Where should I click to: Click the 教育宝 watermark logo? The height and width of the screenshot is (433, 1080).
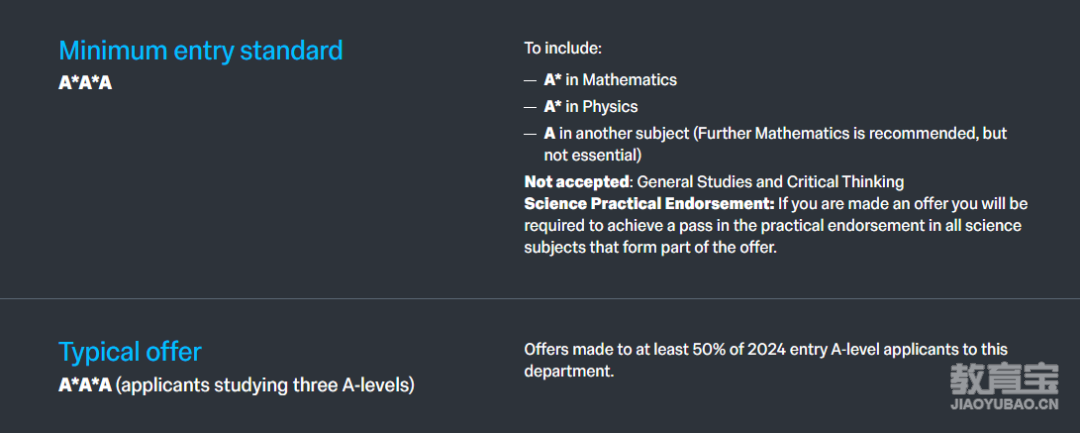pos(1004,379)
